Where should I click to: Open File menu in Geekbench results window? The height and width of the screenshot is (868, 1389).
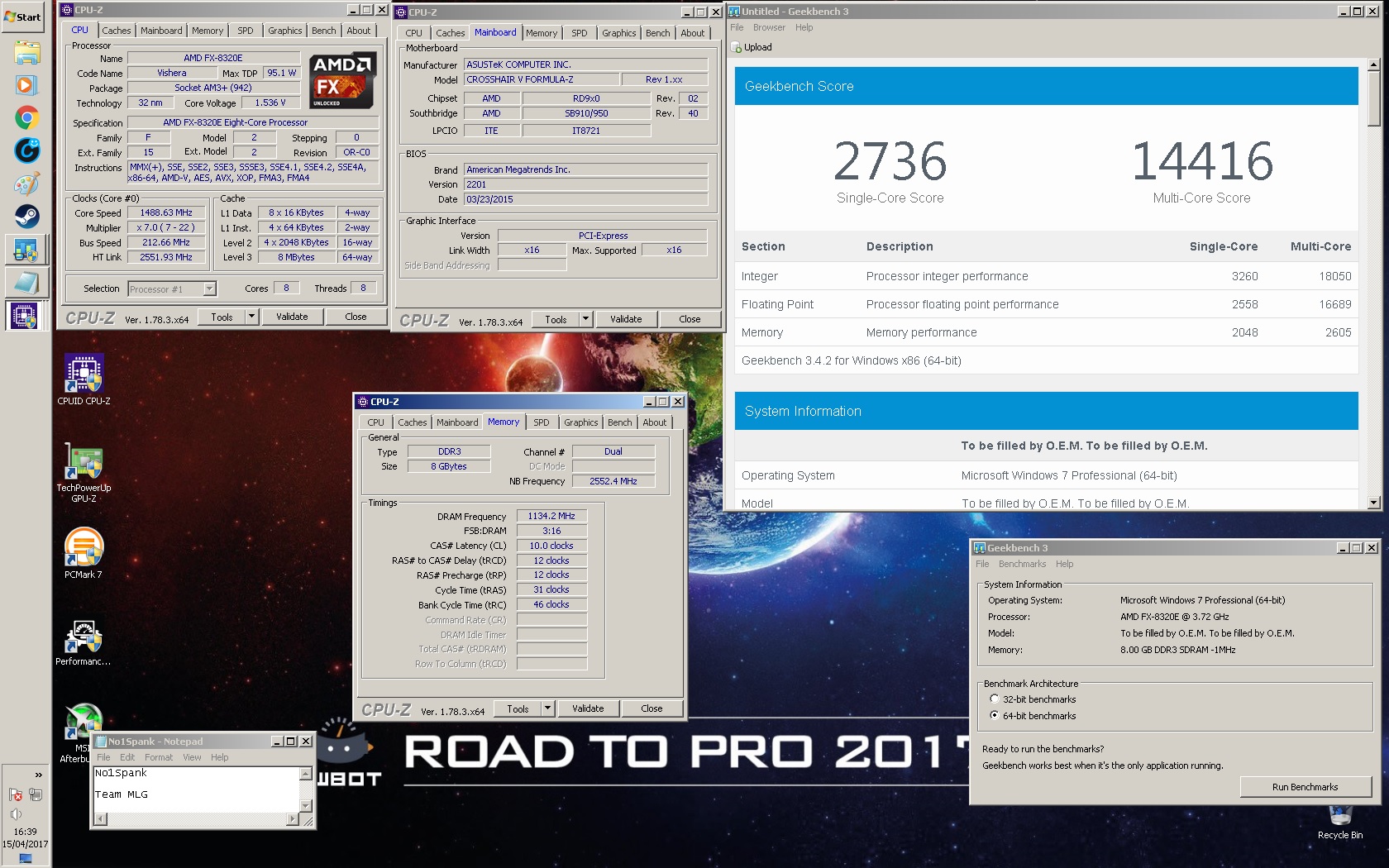click(x=737, y=27)
